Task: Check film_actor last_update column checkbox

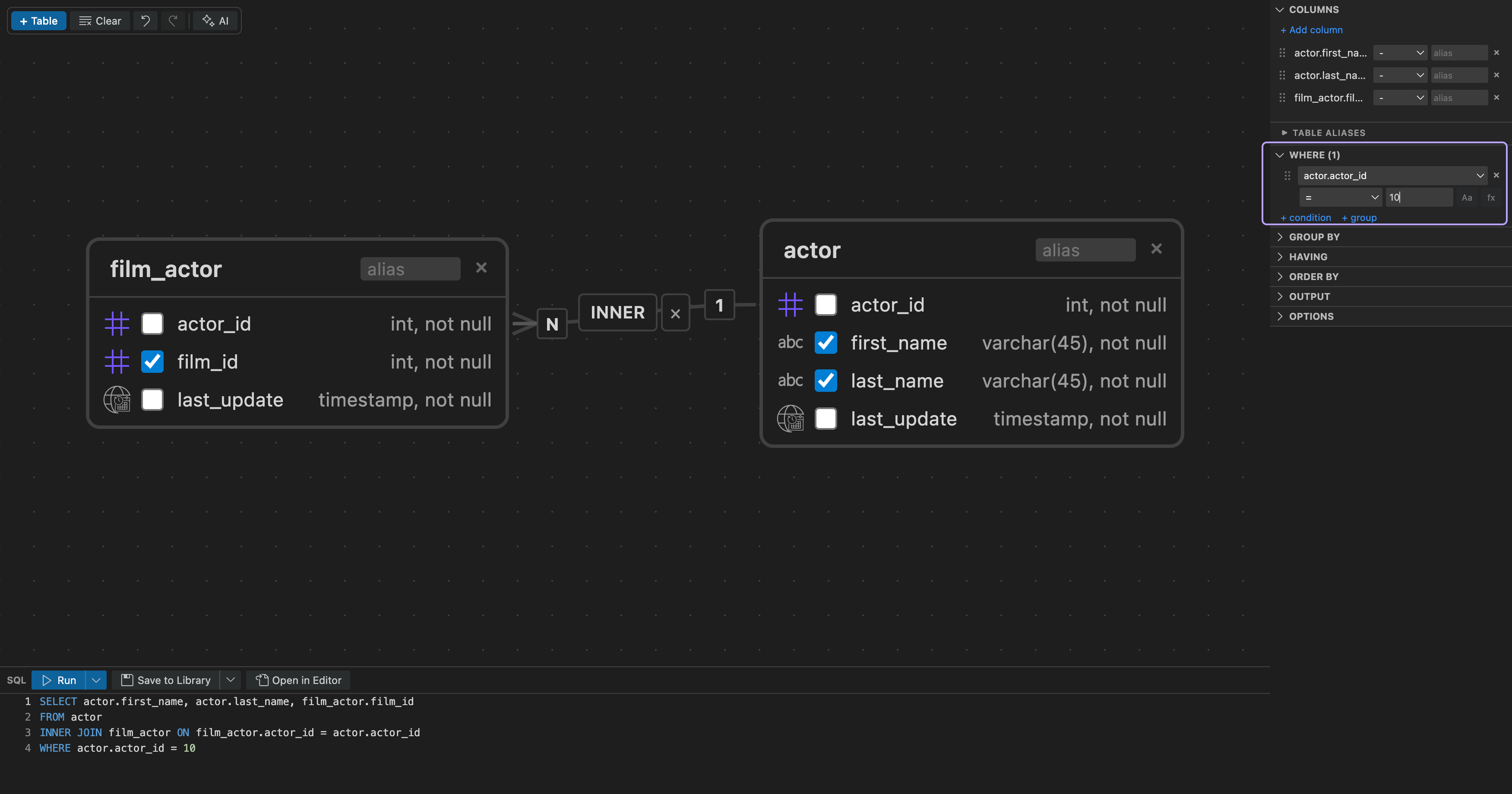Action: 152,400
